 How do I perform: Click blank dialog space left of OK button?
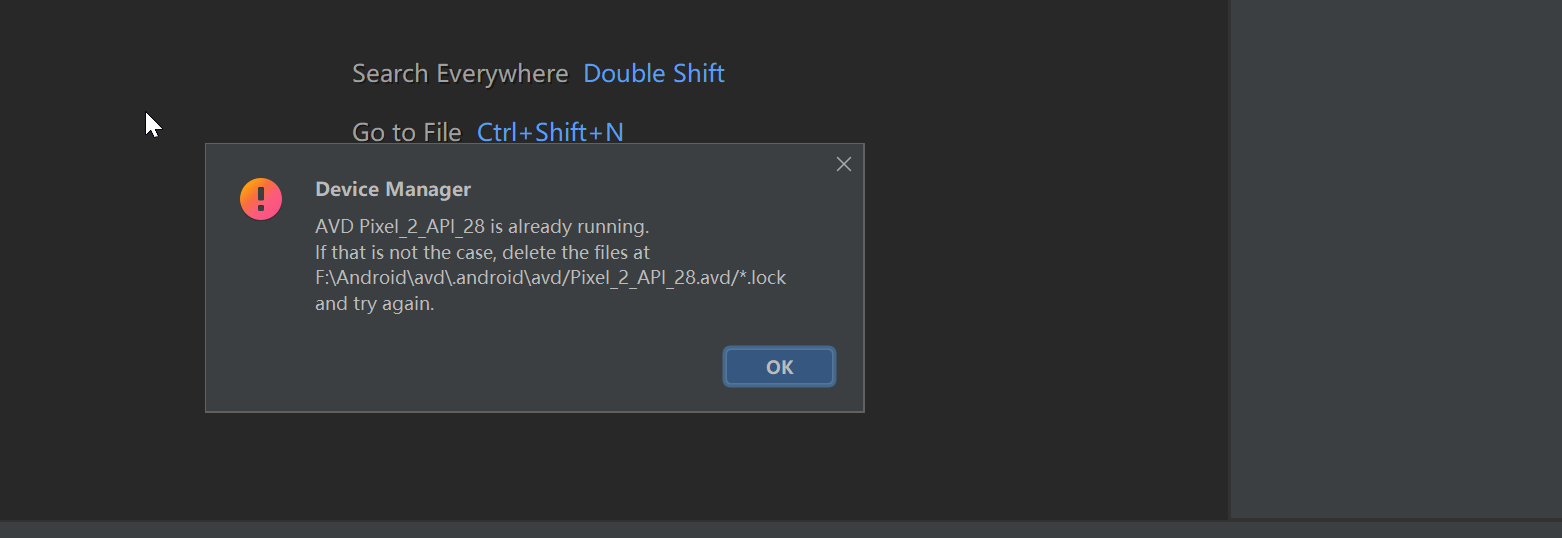tap(500, 367)
